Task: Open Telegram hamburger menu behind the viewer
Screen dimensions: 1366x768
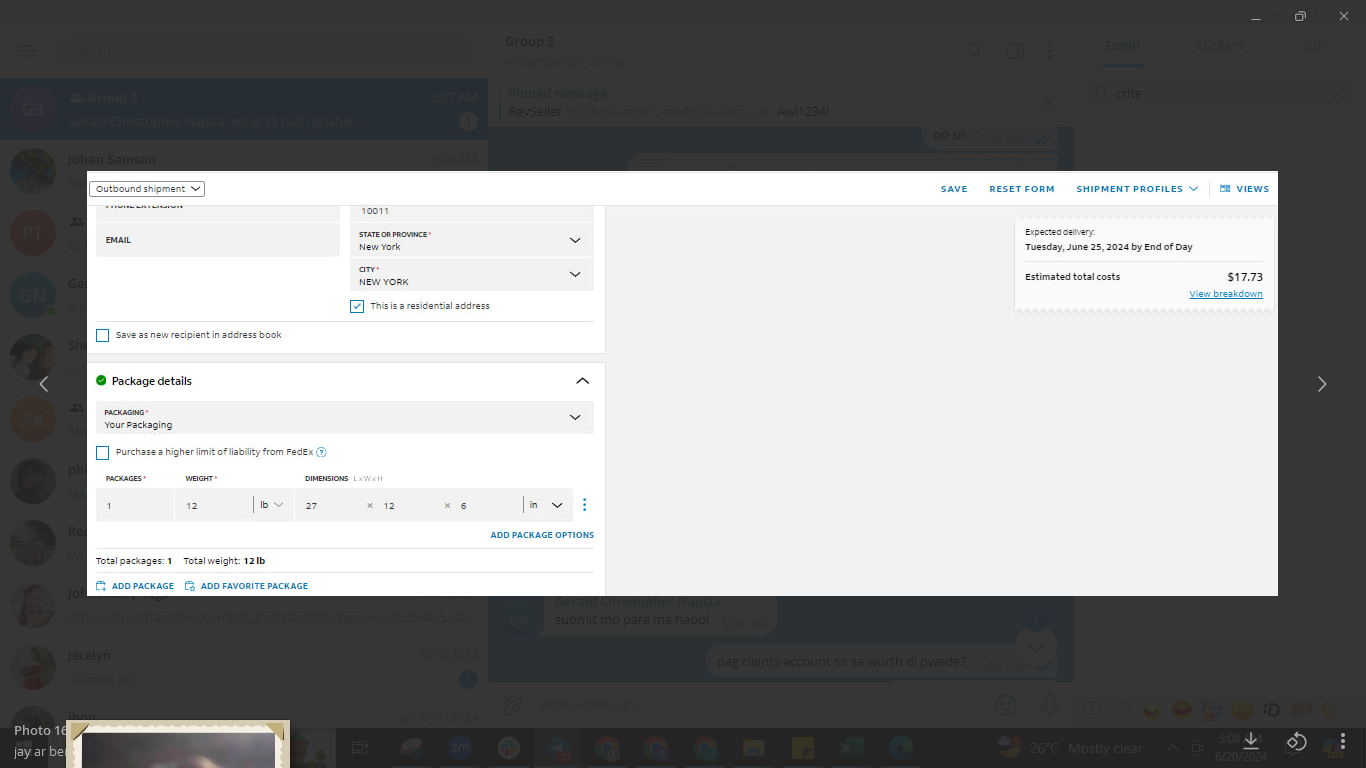Action: click(x=27, y=51)
